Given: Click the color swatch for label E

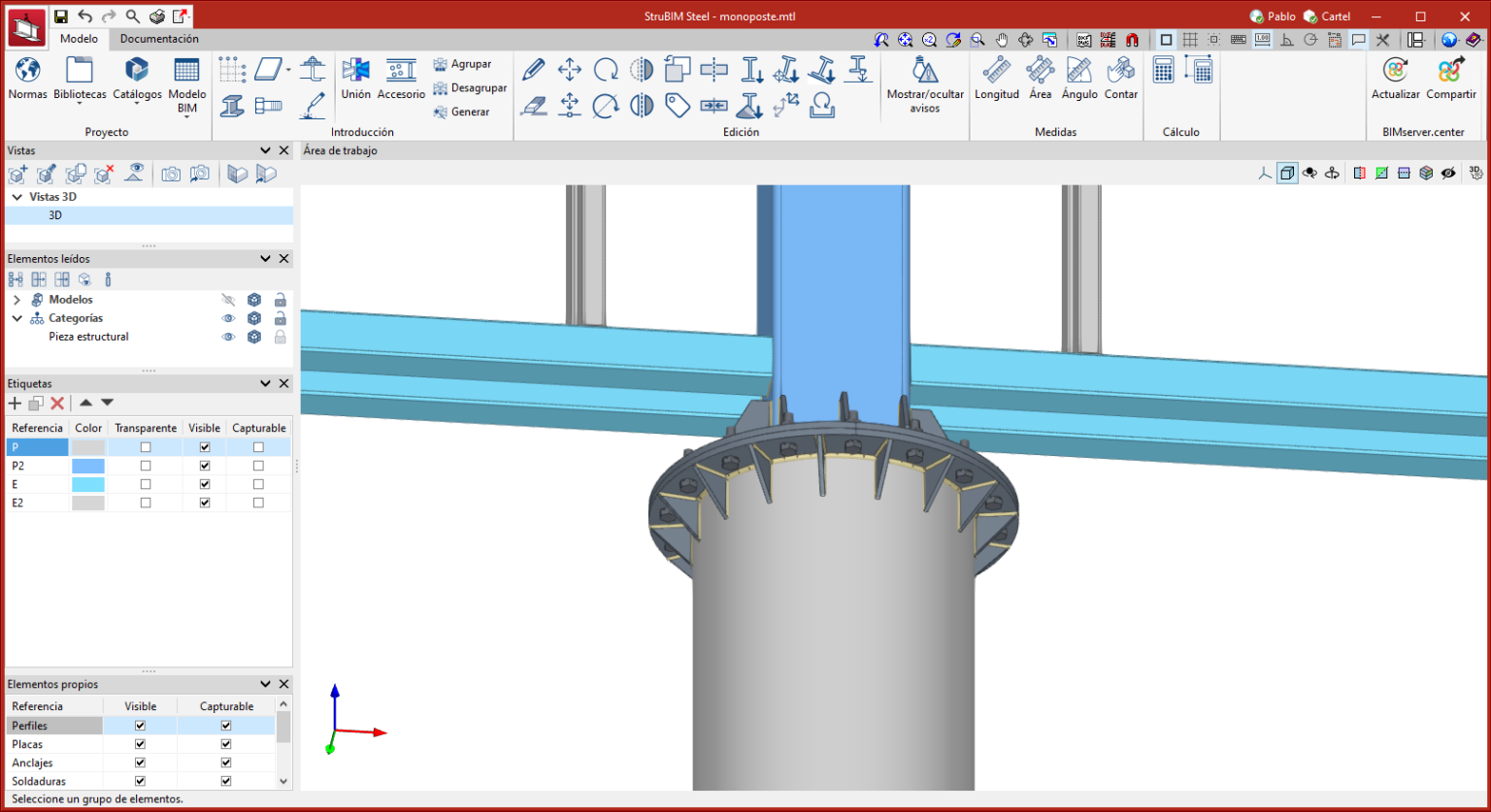Looking at the screenshot, I should coord(88,484).
